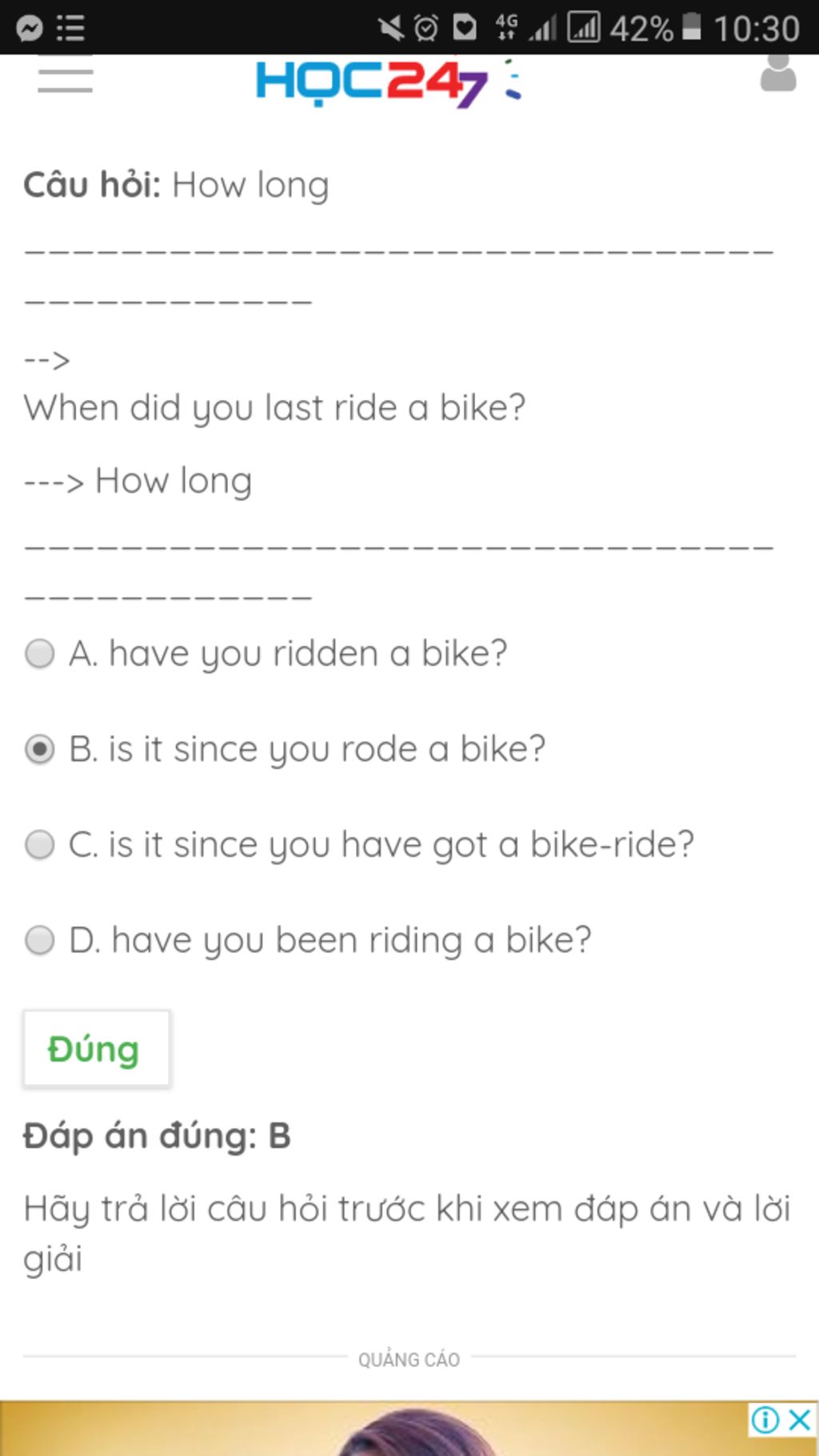Tap answer text 'have you been riding a bike?'

(352, 941)
